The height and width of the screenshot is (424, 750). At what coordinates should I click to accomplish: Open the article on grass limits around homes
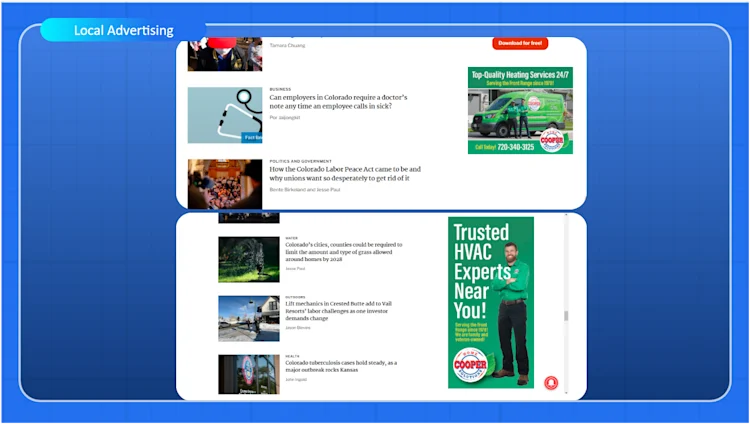click(x=343, y=252)
